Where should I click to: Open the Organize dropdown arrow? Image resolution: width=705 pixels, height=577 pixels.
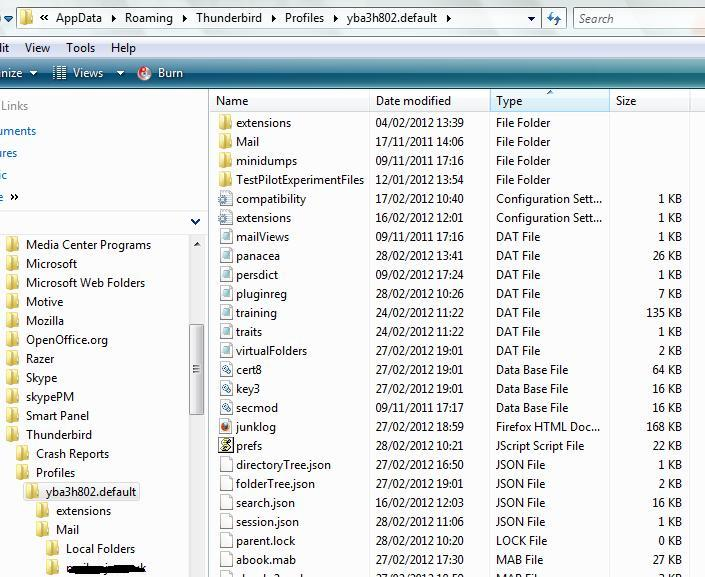[33, 73]
